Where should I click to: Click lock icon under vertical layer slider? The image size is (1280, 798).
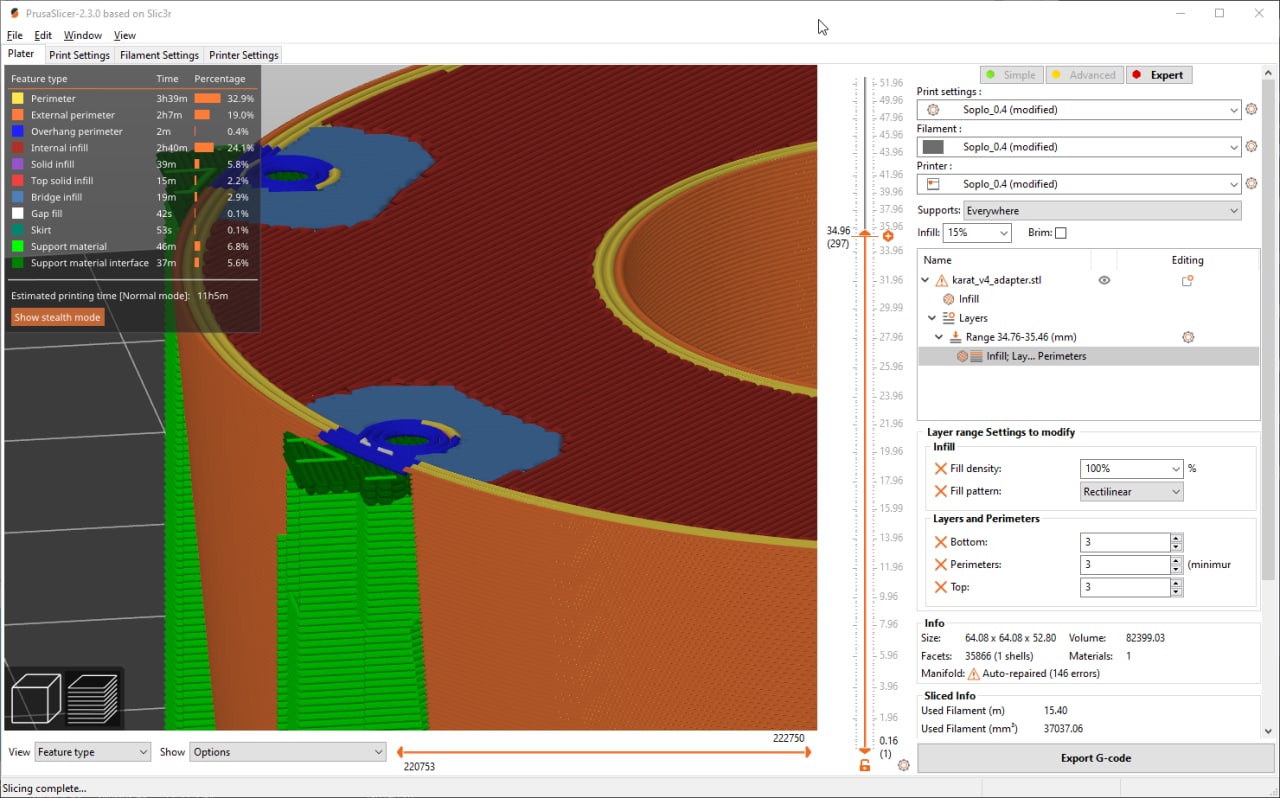point(865,765)
